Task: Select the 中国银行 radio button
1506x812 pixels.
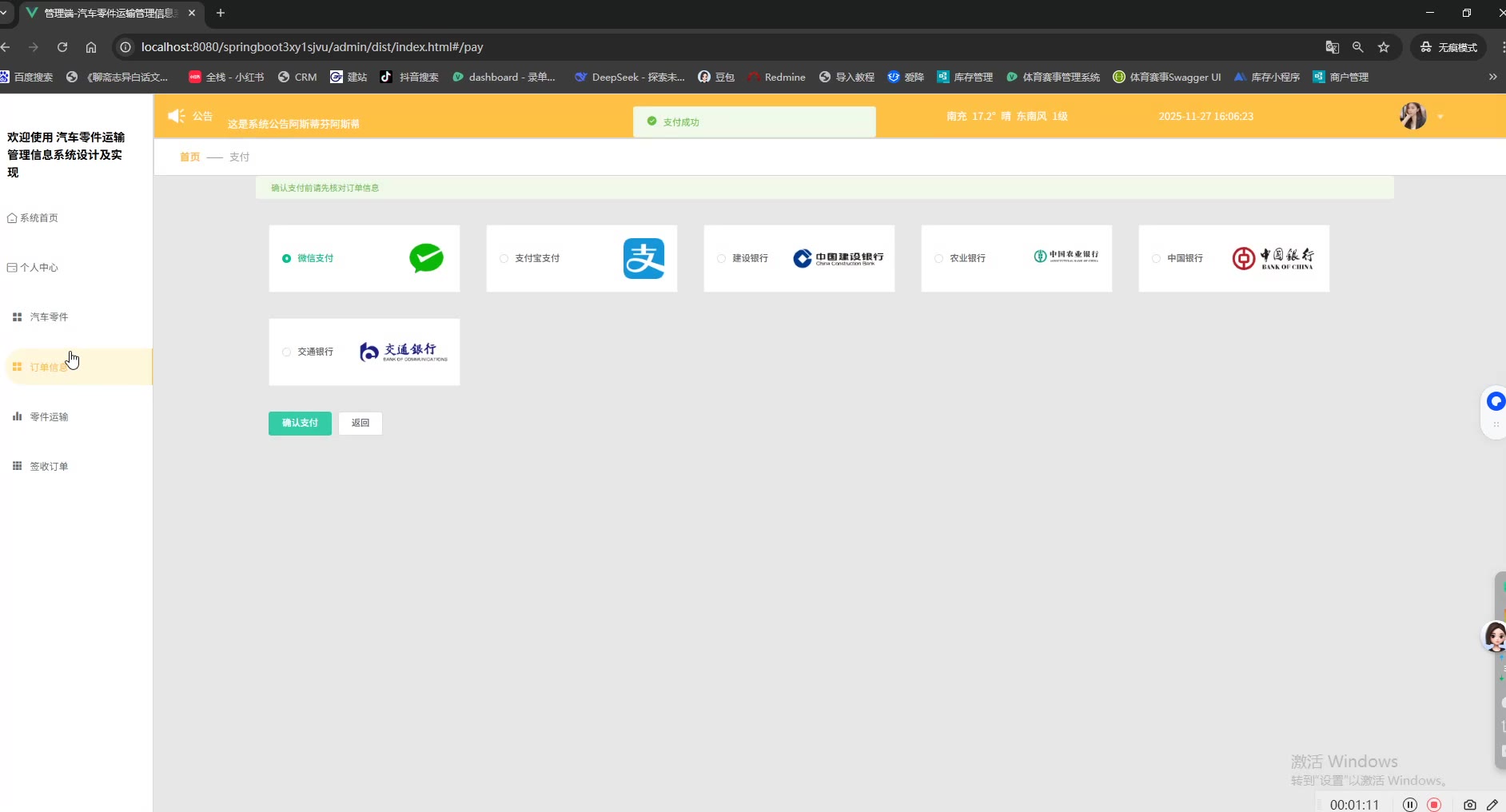Action: (1156, 258)
